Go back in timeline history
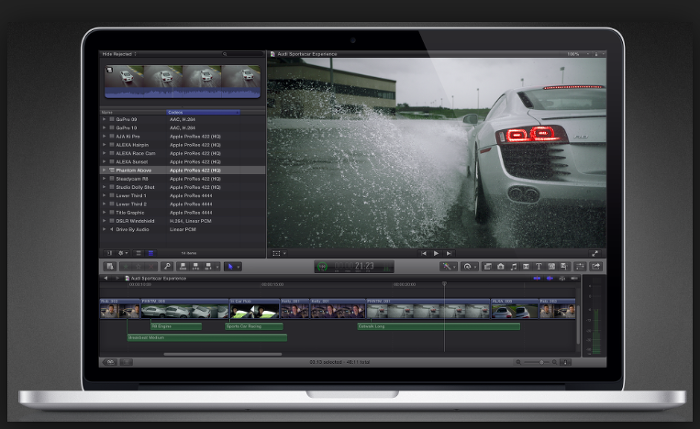The height and width of the screenshot is (429, 700). pos(106,278)
